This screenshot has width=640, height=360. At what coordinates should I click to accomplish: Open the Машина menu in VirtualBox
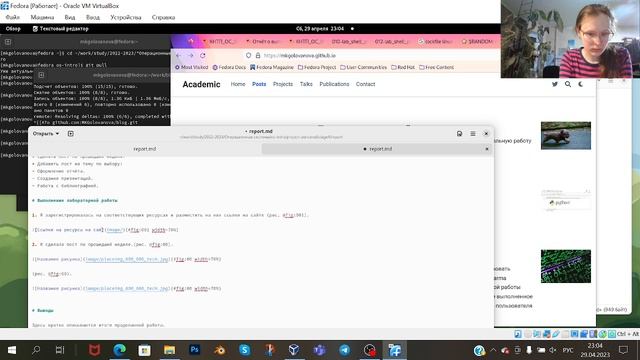coord(42,18)
